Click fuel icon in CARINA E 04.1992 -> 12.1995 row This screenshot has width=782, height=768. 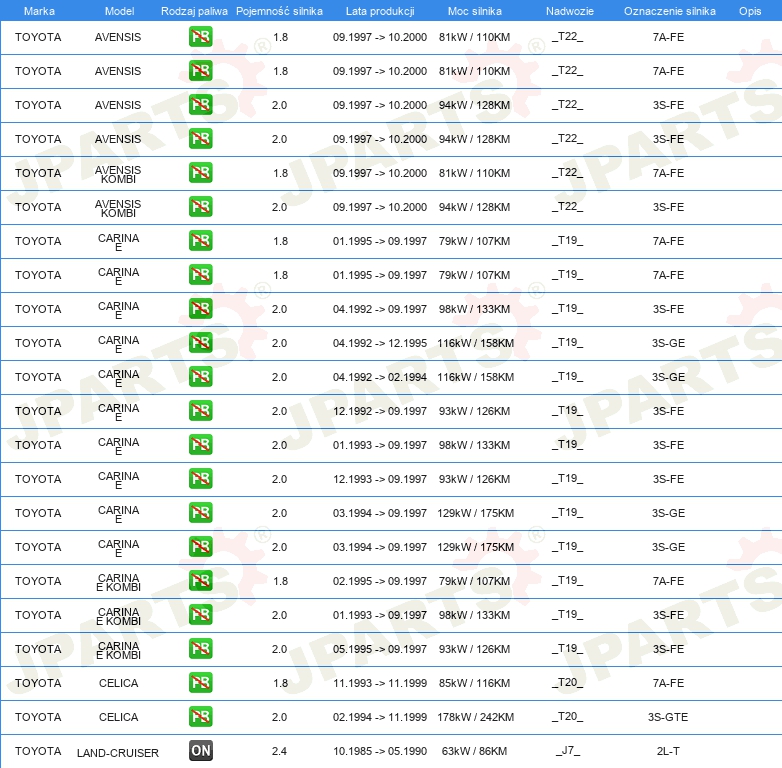[x=200, y=342]
